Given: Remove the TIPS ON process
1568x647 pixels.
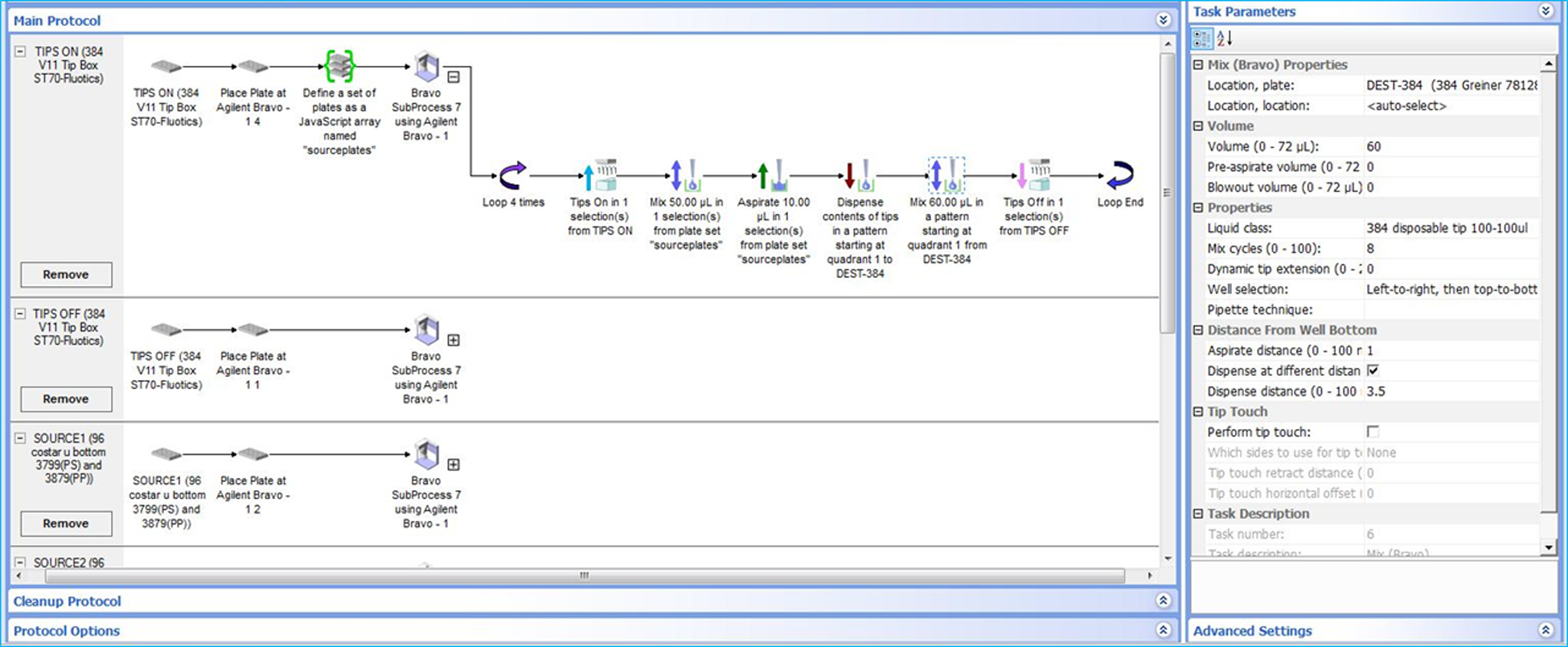Looking at the screenshot, I should pyautogui.click(x=66, y=275).
